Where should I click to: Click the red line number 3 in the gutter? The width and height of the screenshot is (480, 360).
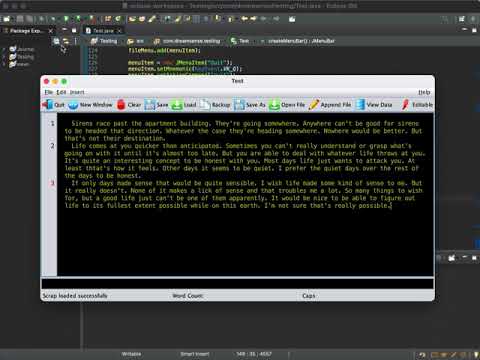[52, 183]
